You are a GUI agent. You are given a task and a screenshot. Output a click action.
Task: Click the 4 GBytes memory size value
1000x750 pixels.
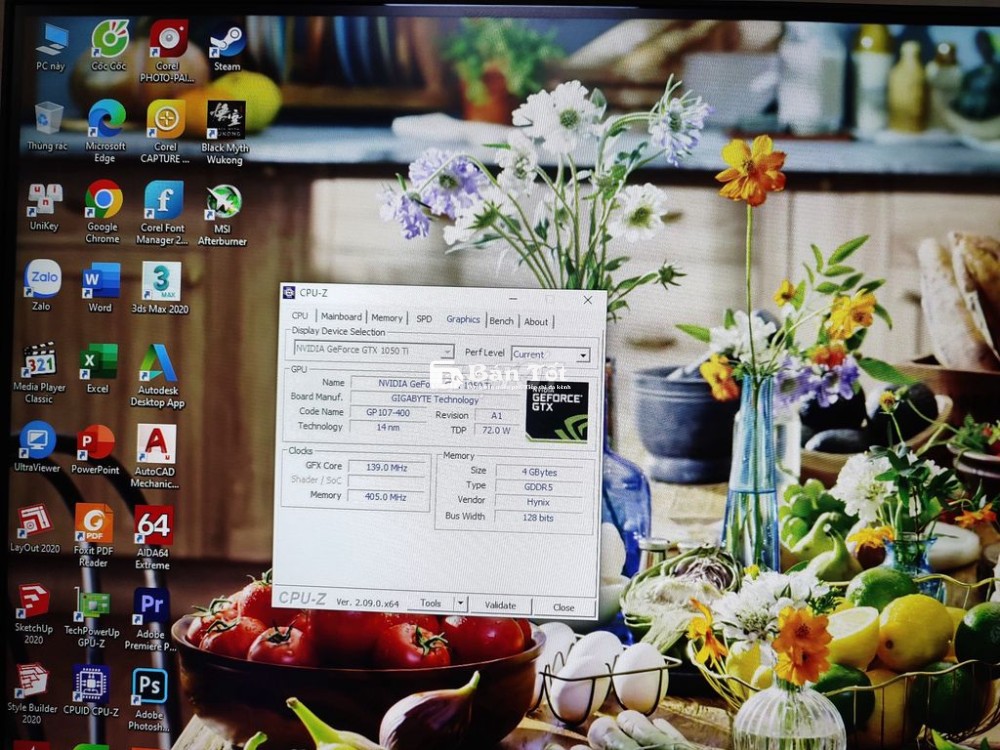540,473
